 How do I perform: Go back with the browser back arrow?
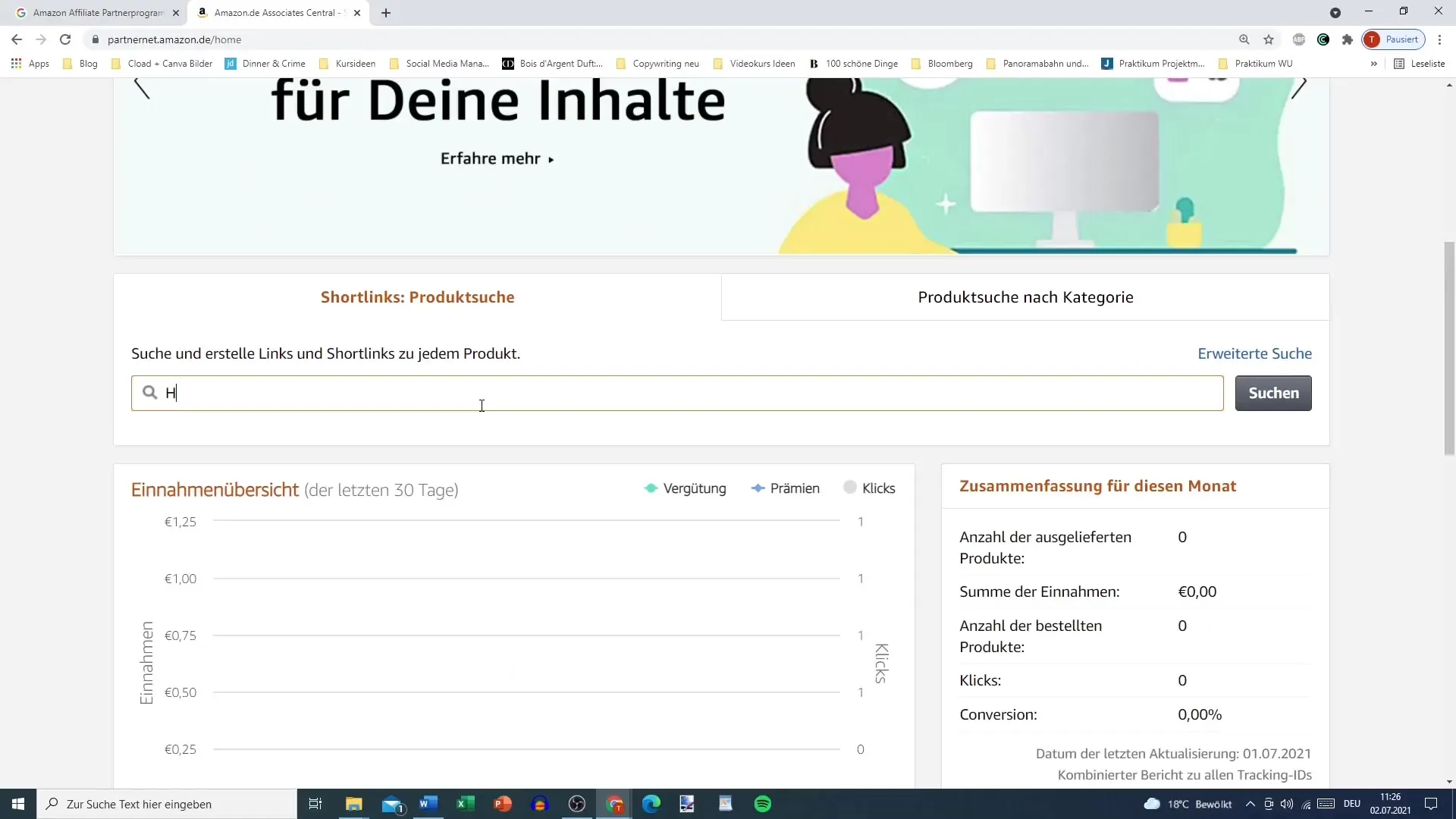tap(17, 39)
